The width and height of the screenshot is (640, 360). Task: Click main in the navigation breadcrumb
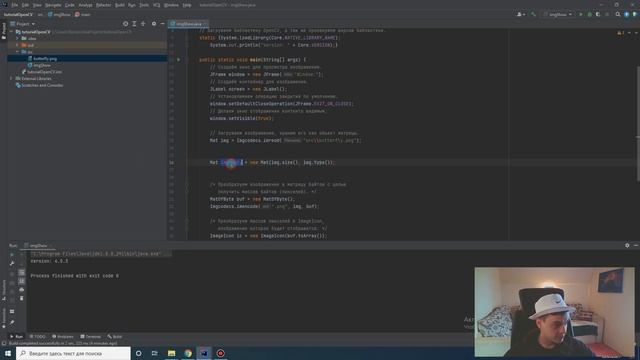[x=83, y=14]
